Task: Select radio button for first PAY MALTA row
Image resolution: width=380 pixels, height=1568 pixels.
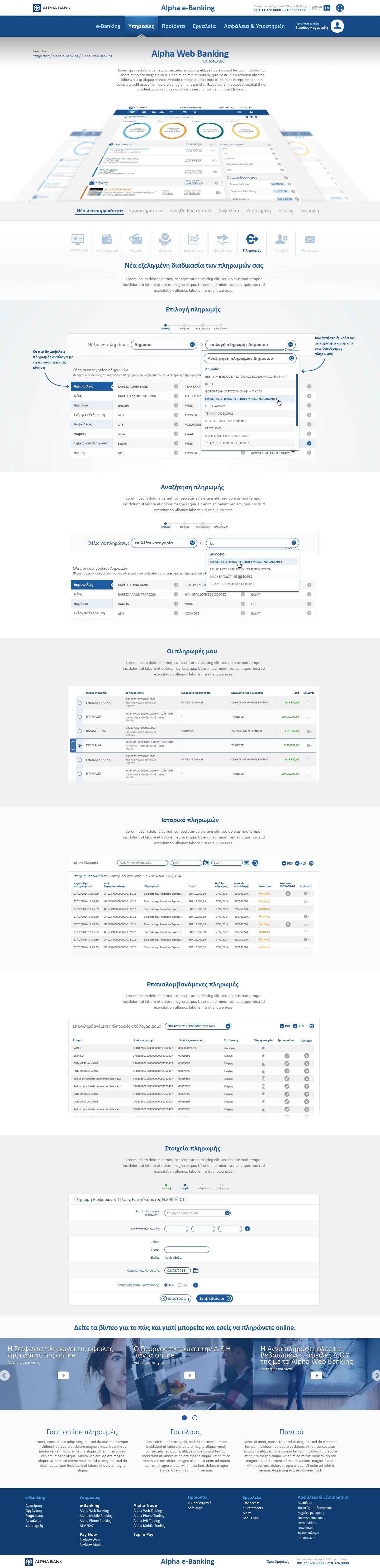Action: pyautogui.click(x=80, y=717)
